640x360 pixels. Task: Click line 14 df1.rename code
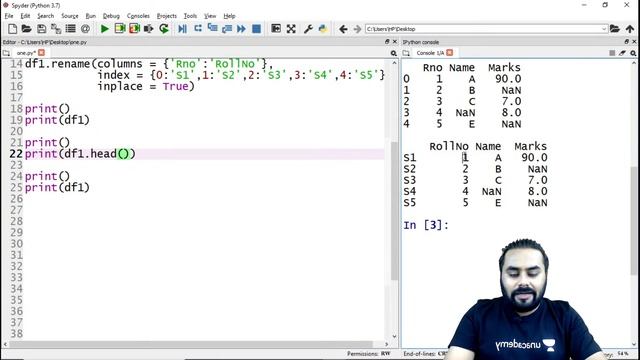click(x=149, y=64)
